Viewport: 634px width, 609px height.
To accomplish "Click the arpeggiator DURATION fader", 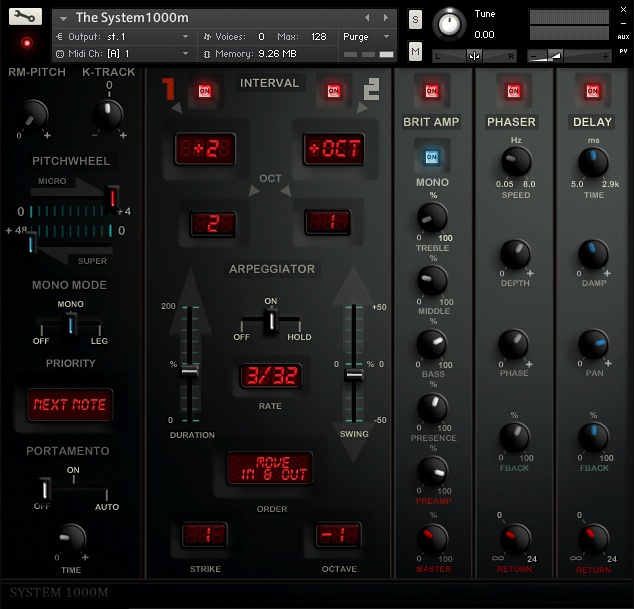I will [x=189, y=371].
